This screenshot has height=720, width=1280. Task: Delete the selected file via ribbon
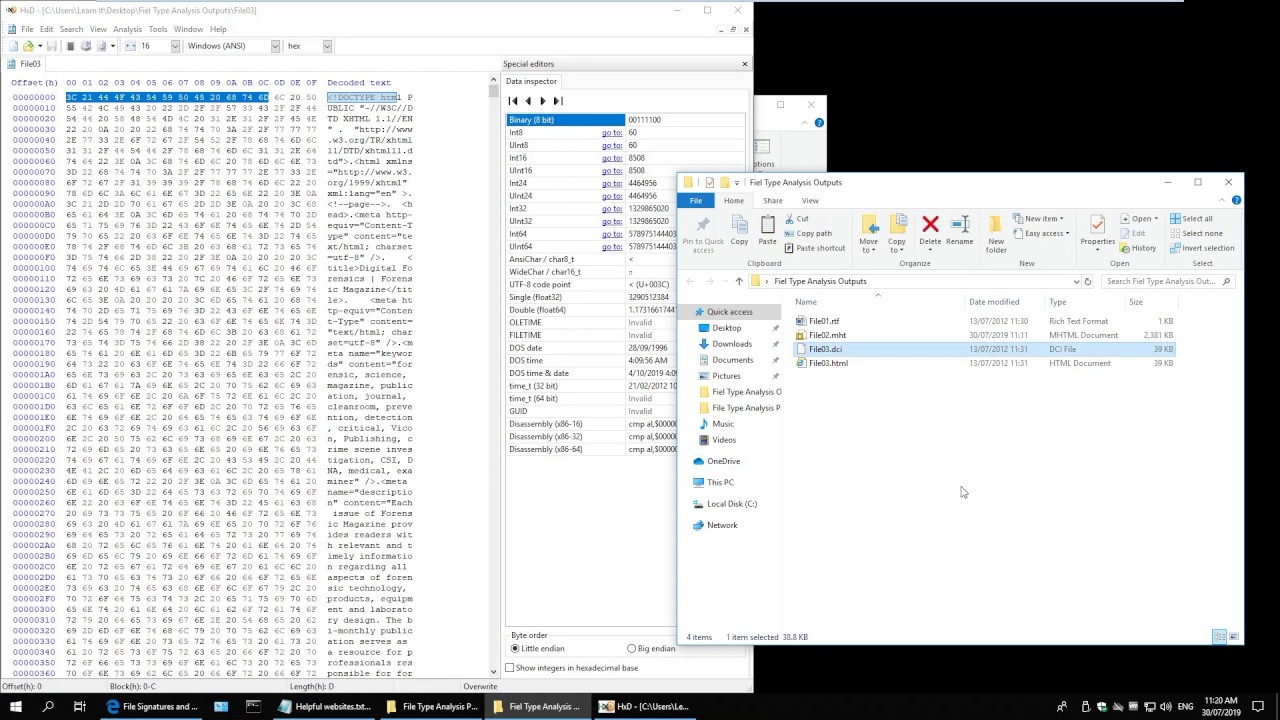[x=930, y=230]
